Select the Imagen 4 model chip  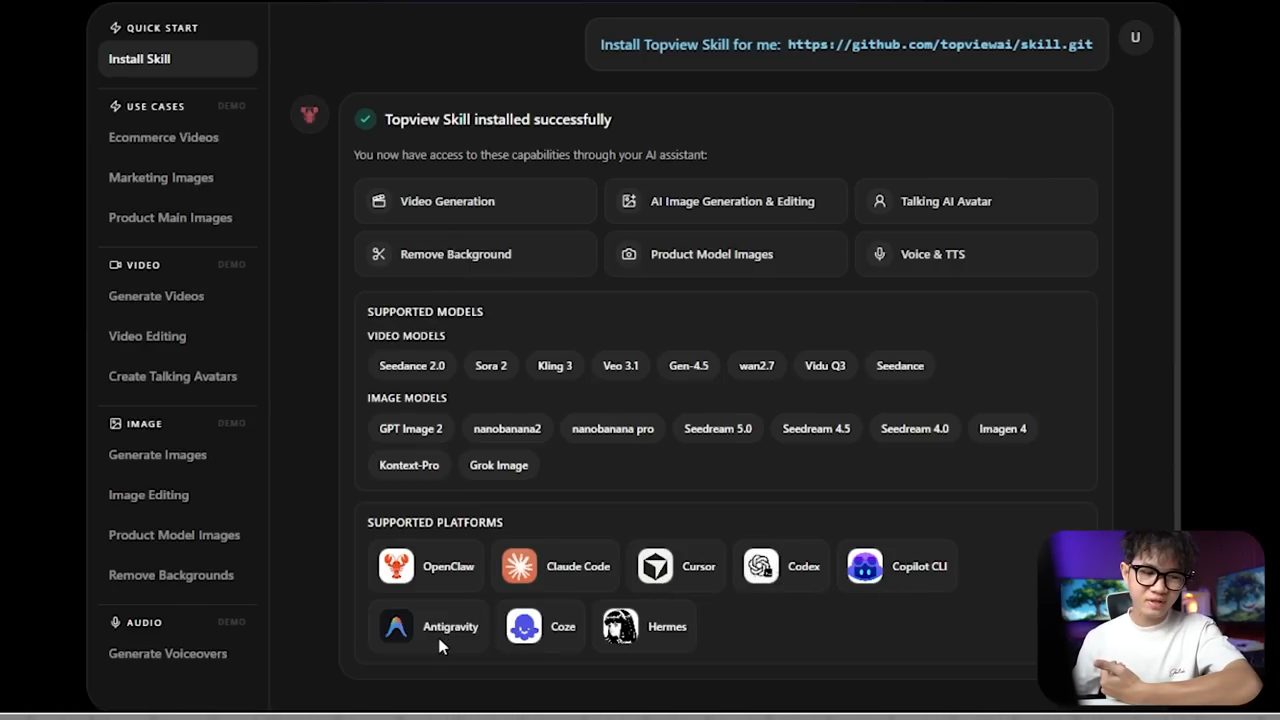(x=1003, y=429)
